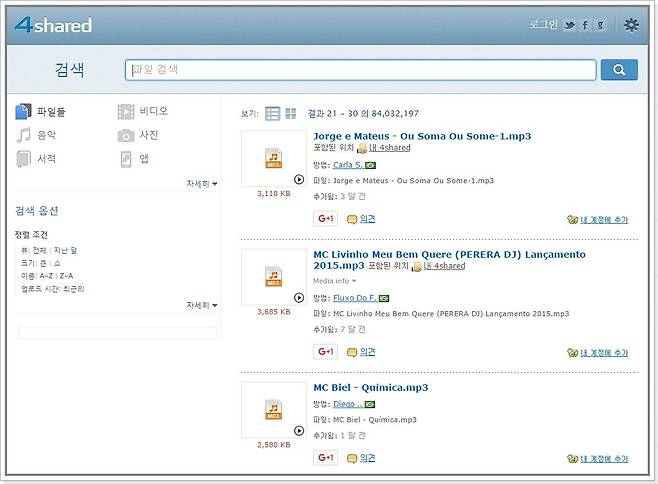Click file size 3,685 KB text

point(274,312)
